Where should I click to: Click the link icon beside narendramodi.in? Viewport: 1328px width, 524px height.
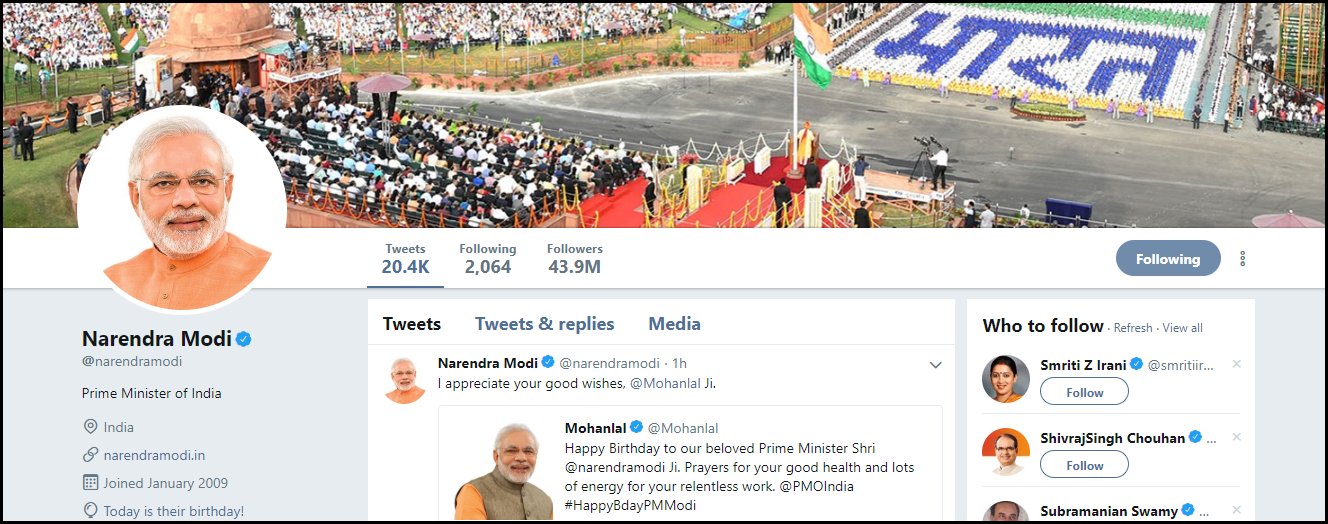tap(91, 455)
